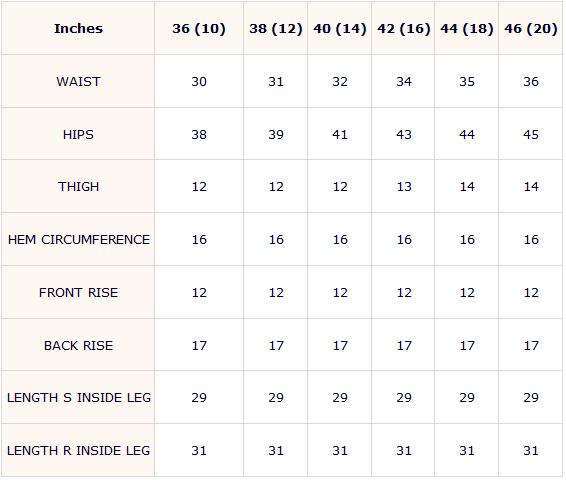566x480 pixels.
Task: Click the HEM CIRCUMFERENCE row label
Action: [79, 240]
